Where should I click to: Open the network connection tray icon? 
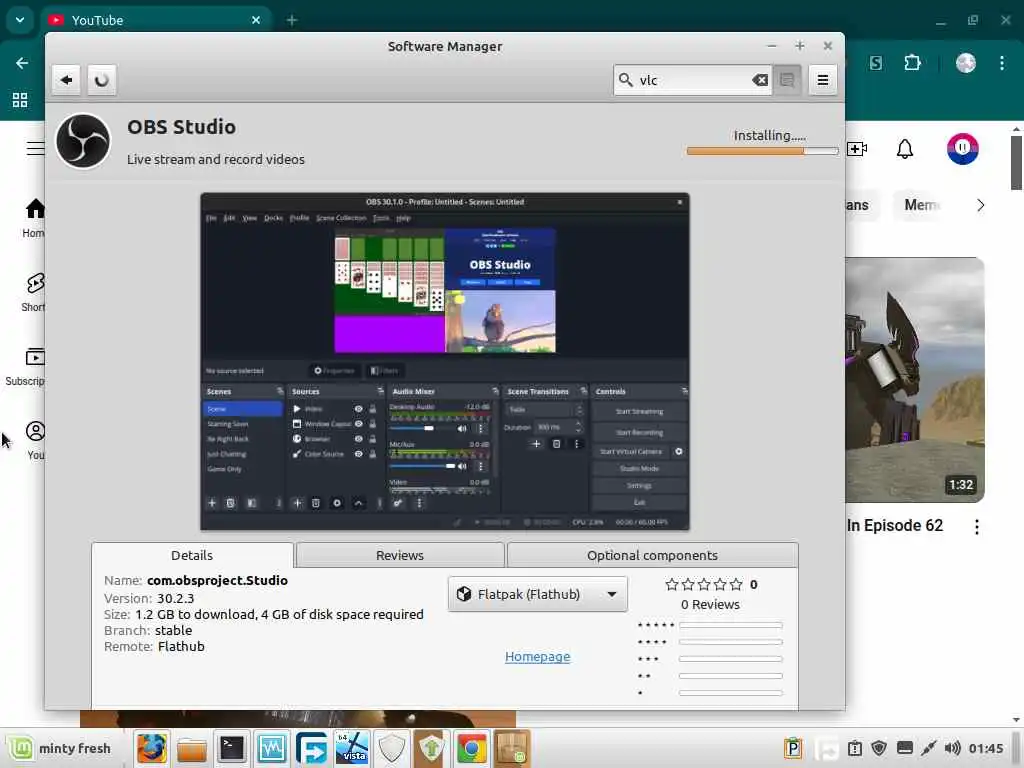point(928,748)
